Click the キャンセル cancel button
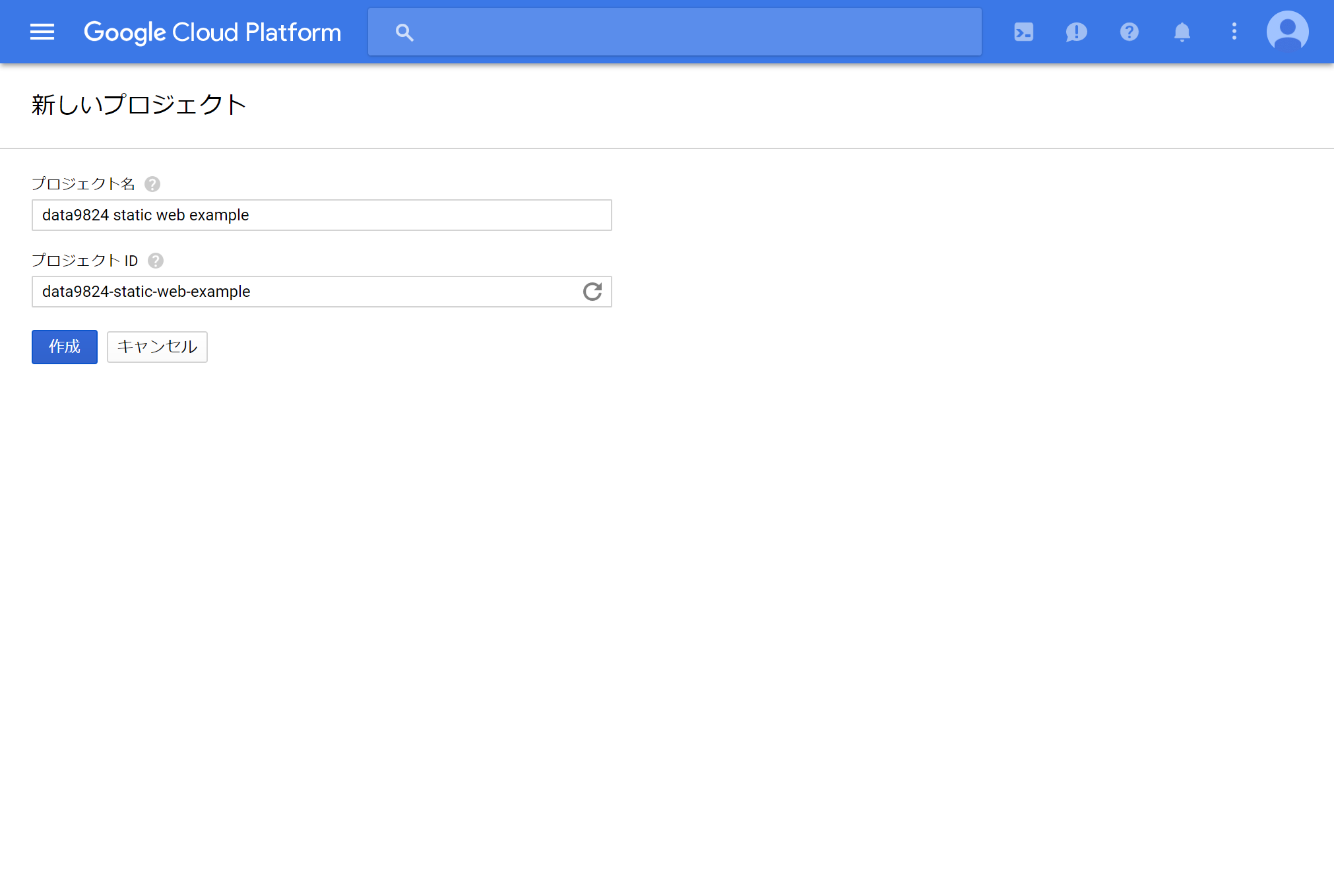The width and height of the screenshot is (1334, 896). pos(157,347)
